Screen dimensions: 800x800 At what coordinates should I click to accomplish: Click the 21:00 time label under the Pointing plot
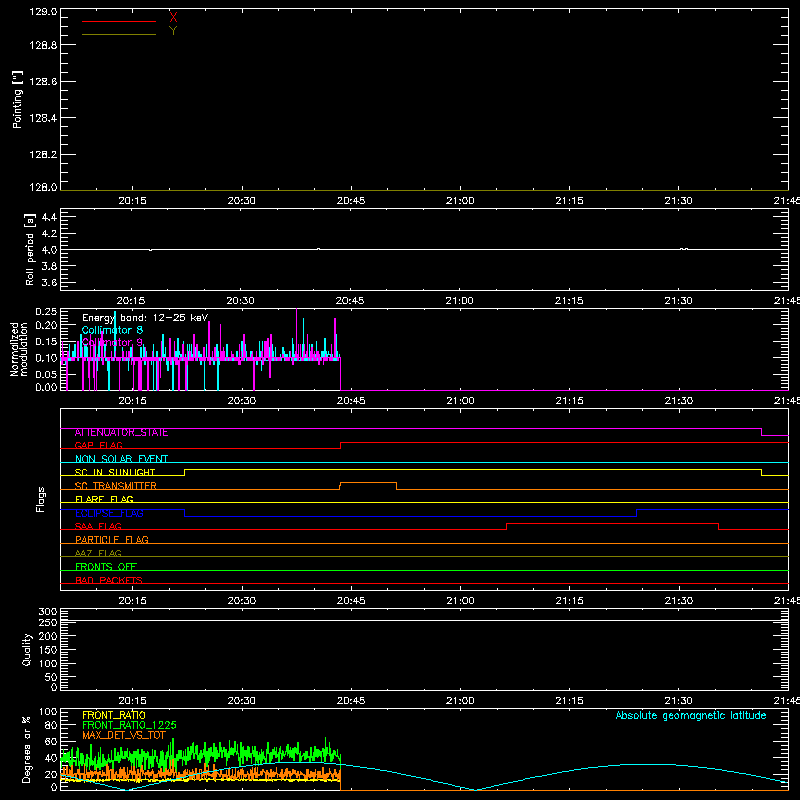[460, 201]
